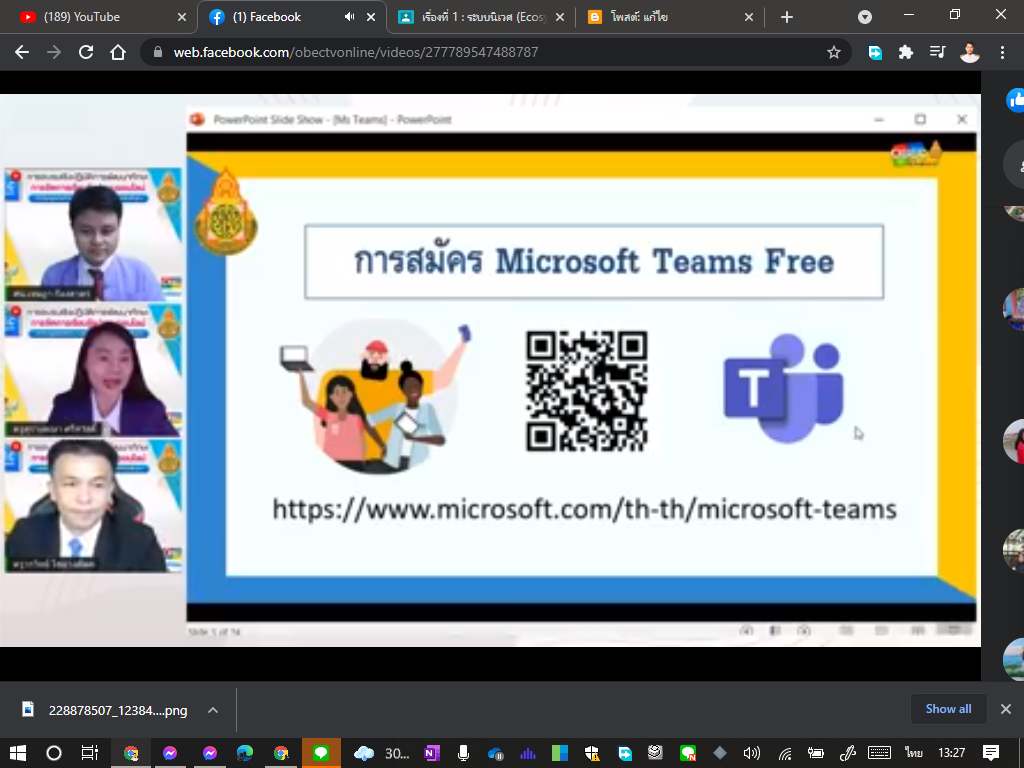Open Cortana search circle
The width and height of the screenshot is (1024, 768).
(x=54, y=753)
